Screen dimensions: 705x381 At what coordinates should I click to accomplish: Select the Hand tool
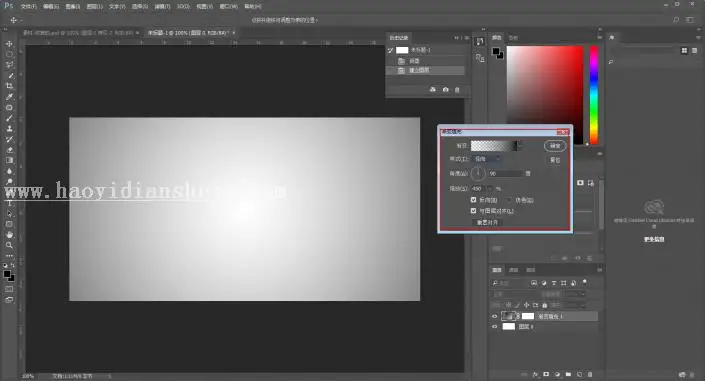coord(9,235)
